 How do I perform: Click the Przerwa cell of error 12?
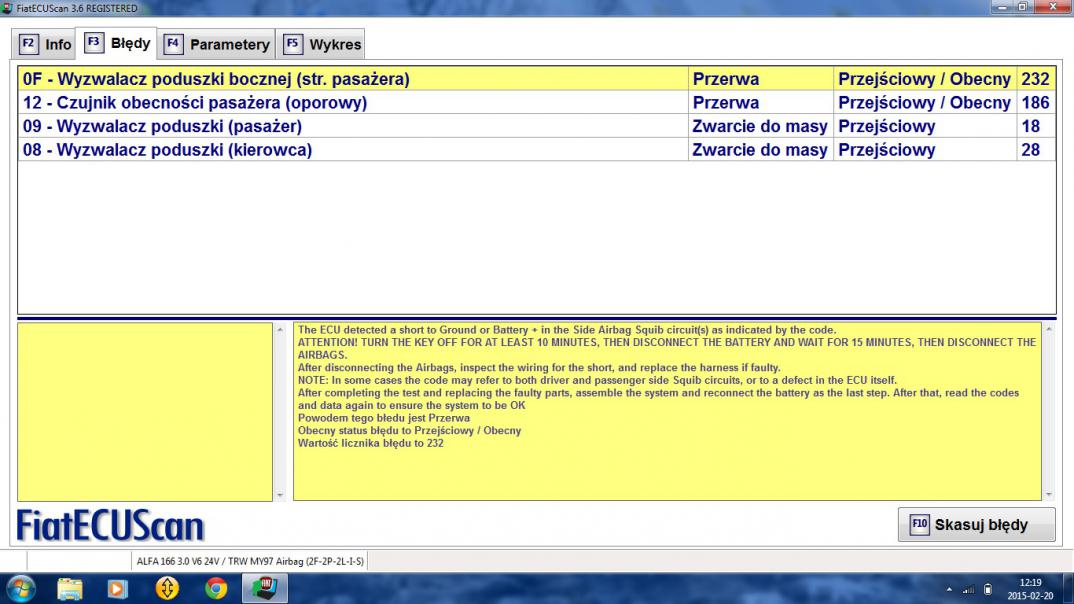[760, 103]
